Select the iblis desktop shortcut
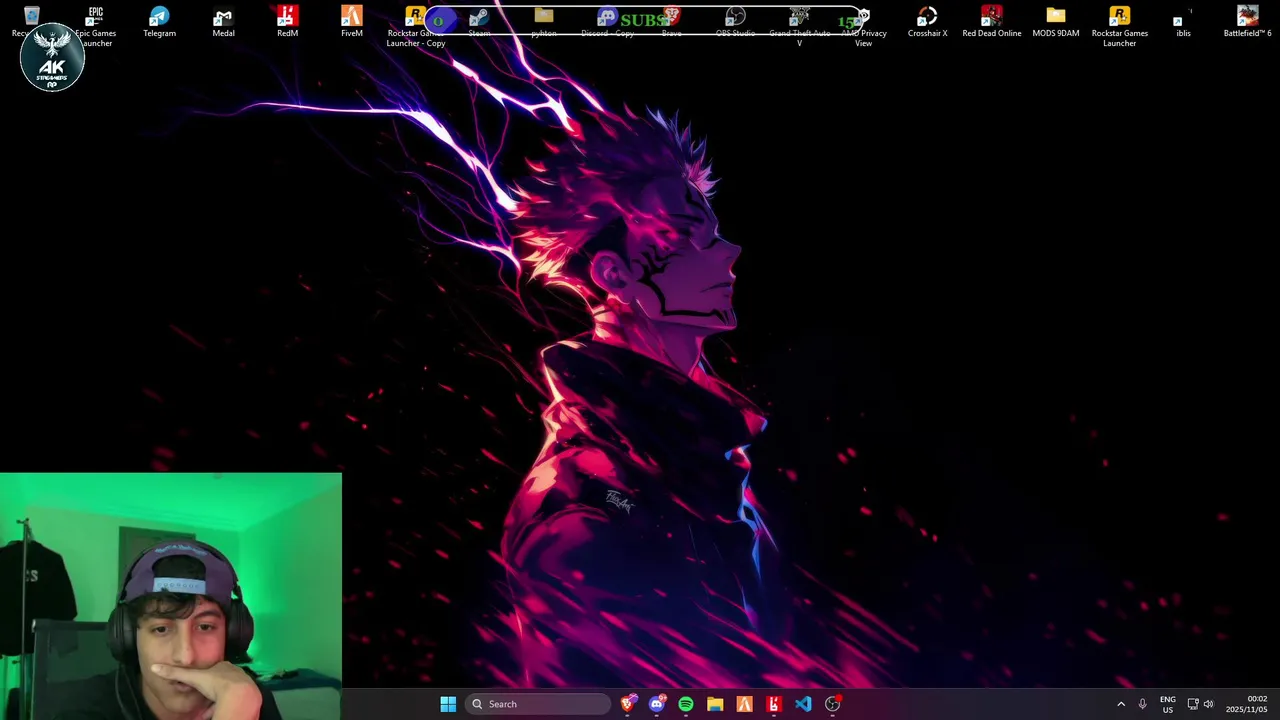1280x720 pixels. click(1183, 22)
